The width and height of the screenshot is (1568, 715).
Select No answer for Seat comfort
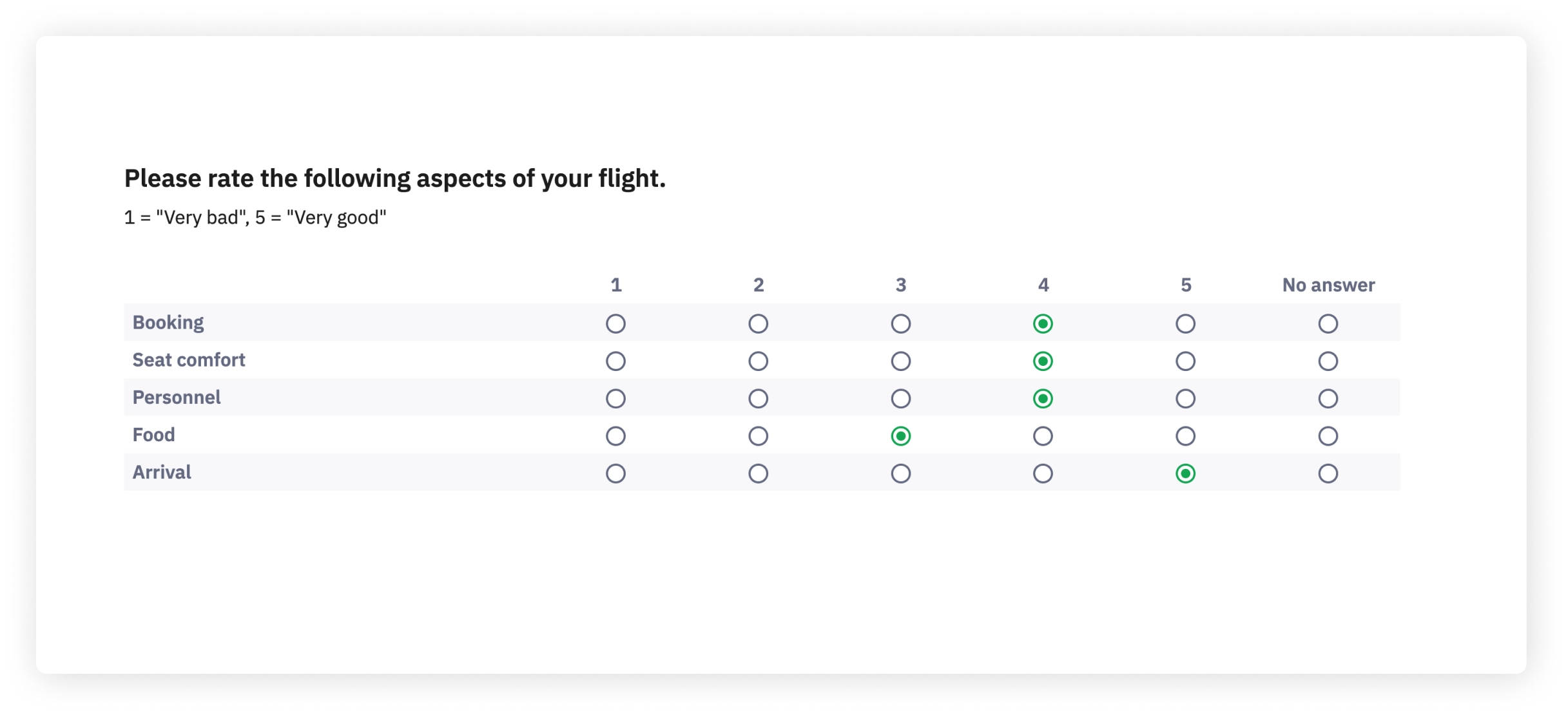[x=1328, y=360]
